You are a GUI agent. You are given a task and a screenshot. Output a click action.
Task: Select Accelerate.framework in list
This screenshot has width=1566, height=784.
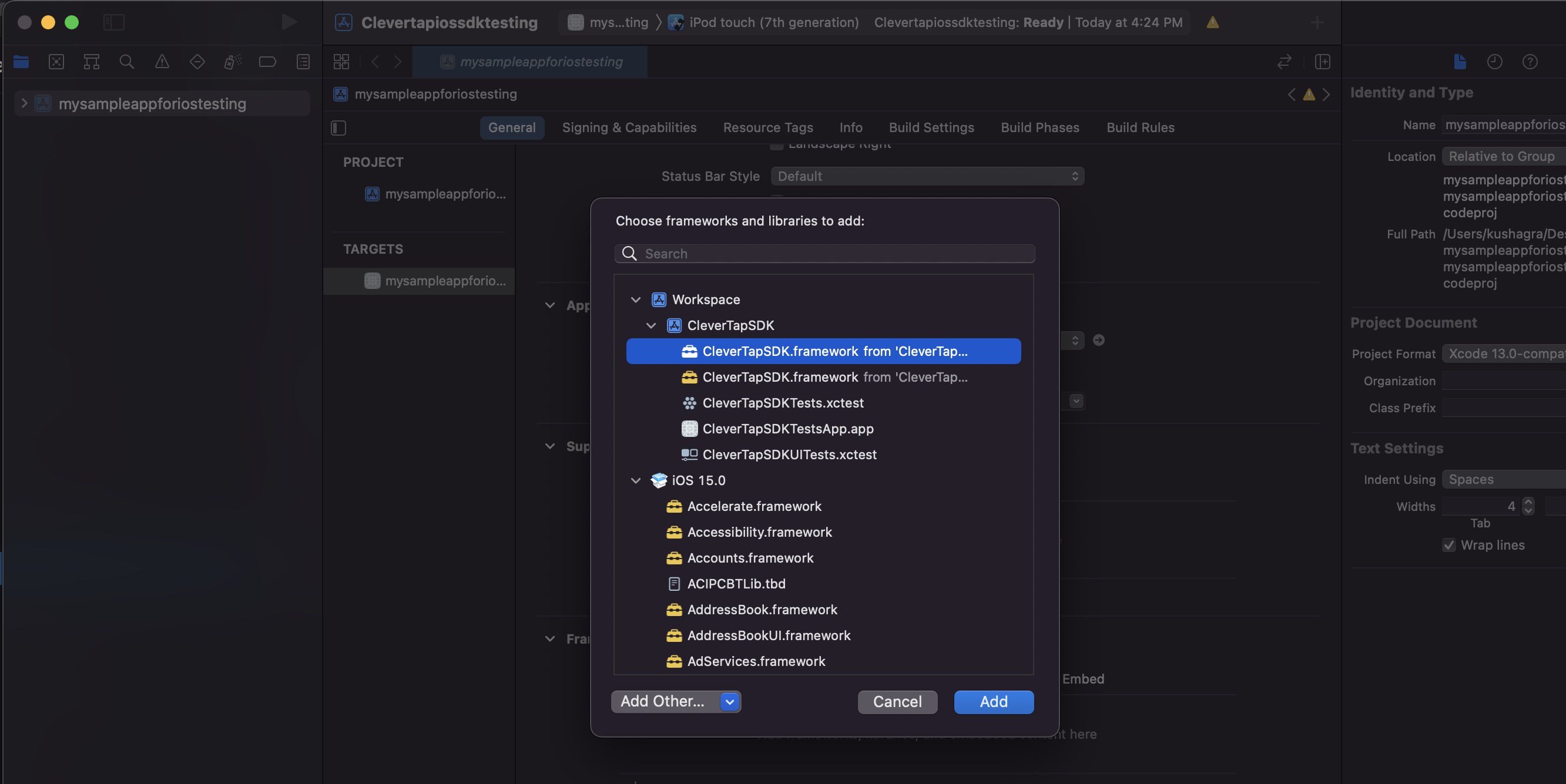point(823,506)
